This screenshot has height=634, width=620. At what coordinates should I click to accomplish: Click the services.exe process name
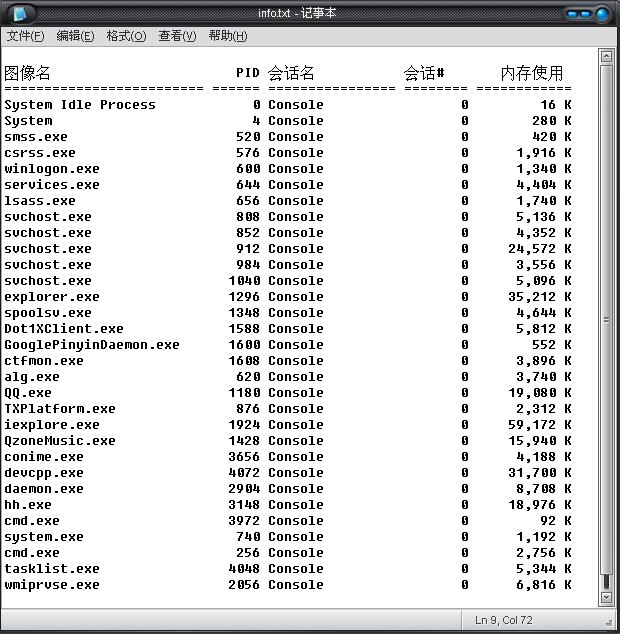point(52,185)
